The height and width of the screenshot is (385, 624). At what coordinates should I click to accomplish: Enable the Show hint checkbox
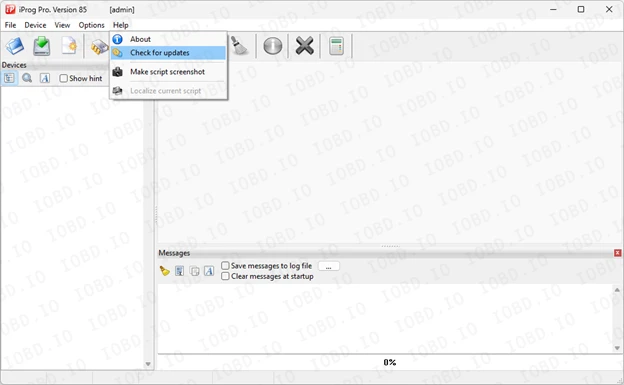[x=63, y=78]
